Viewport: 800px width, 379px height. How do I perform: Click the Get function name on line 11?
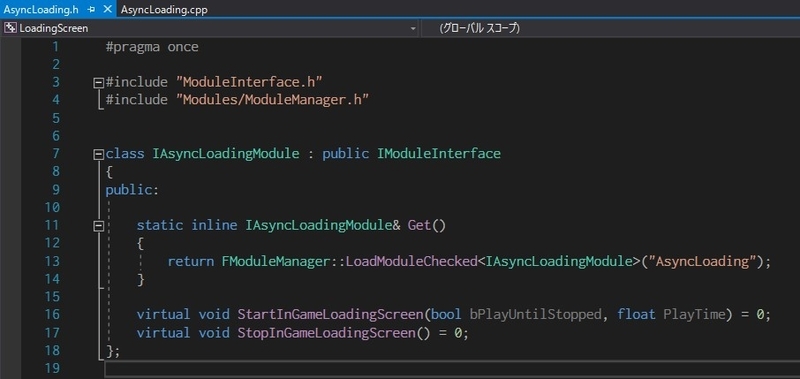(x=419, y=225)
